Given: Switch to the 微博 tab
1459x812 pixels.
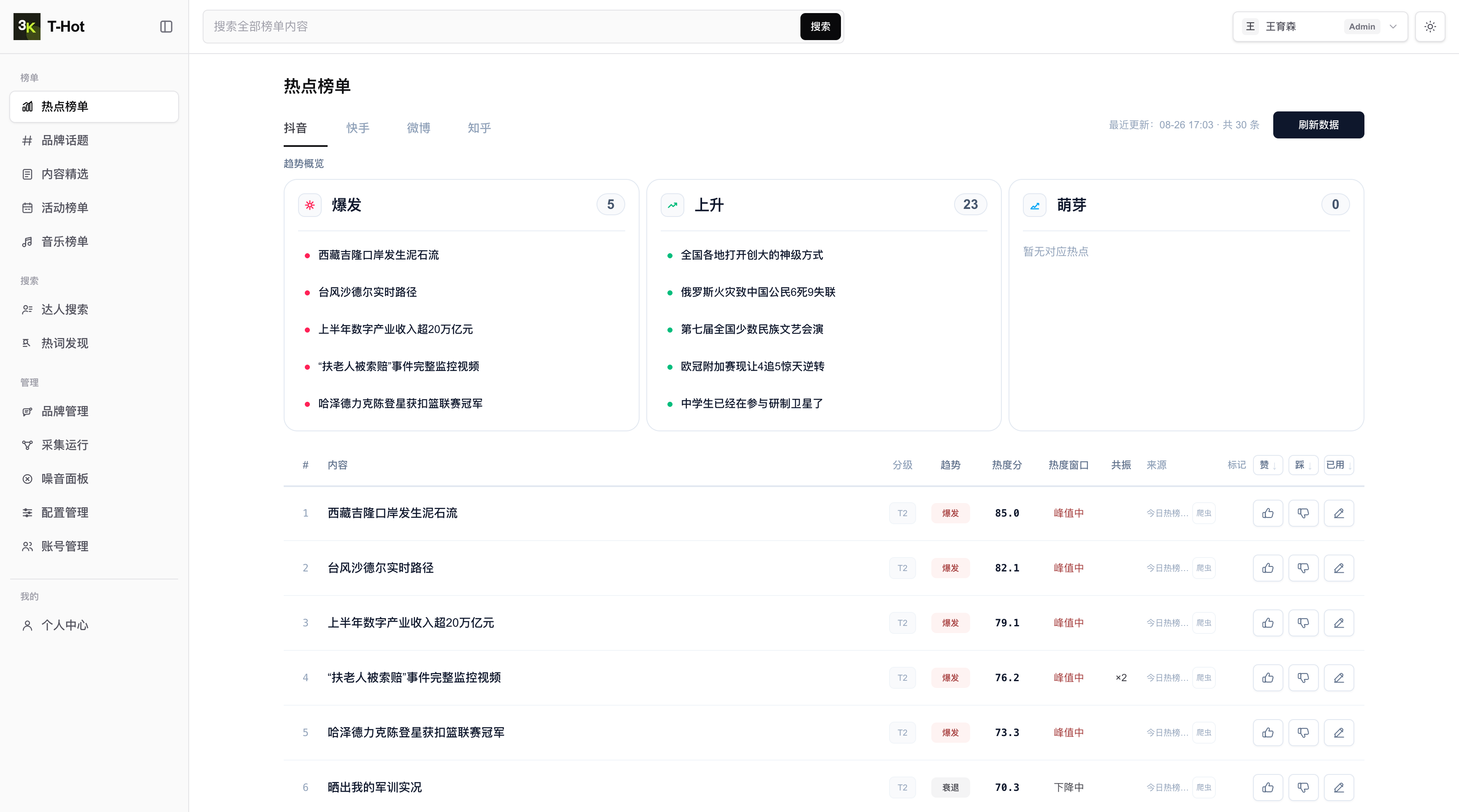Looking at the screenshot, I should 418,128.
